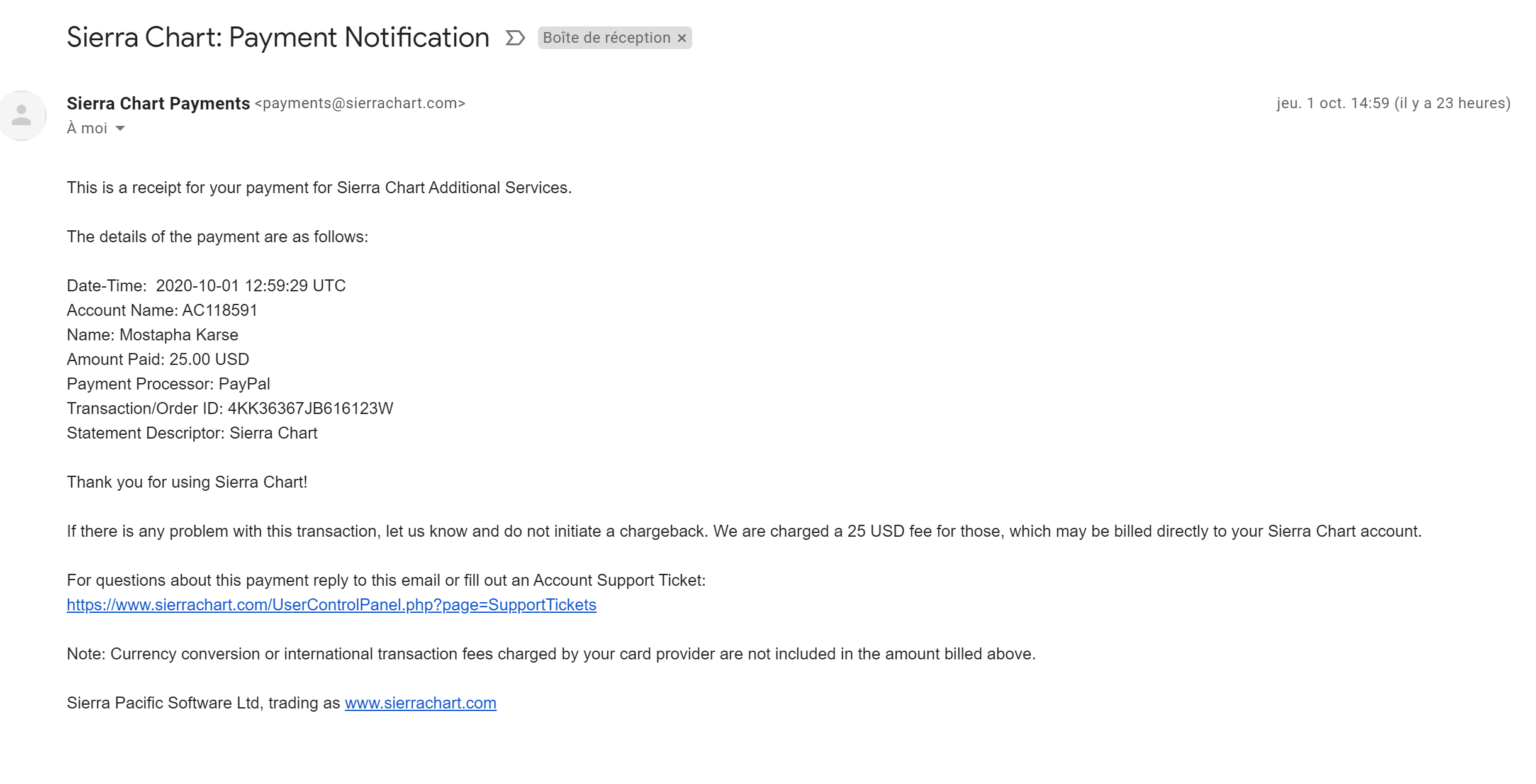1536x784 pixels.
Task: Click the Account Name AC118591 line
Action: pos(162,310)
